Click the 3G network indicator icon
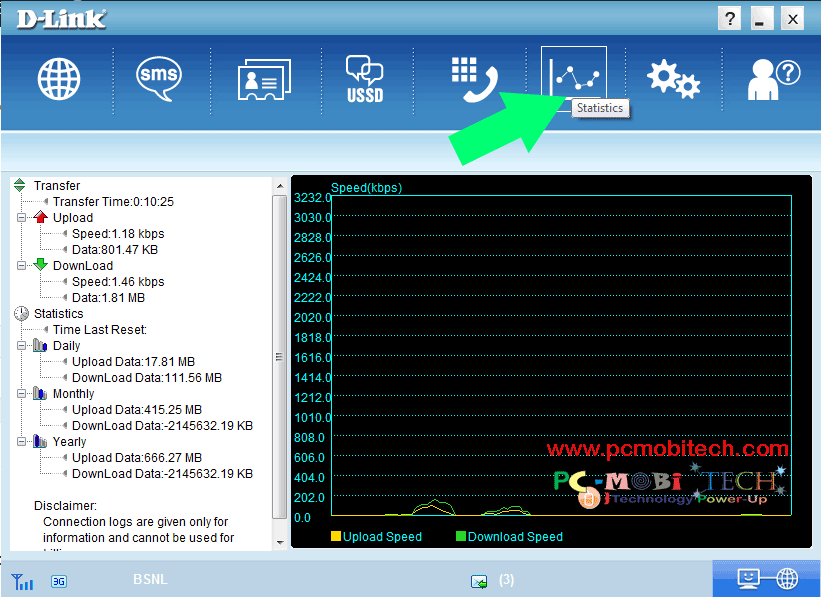 [59, 581]
